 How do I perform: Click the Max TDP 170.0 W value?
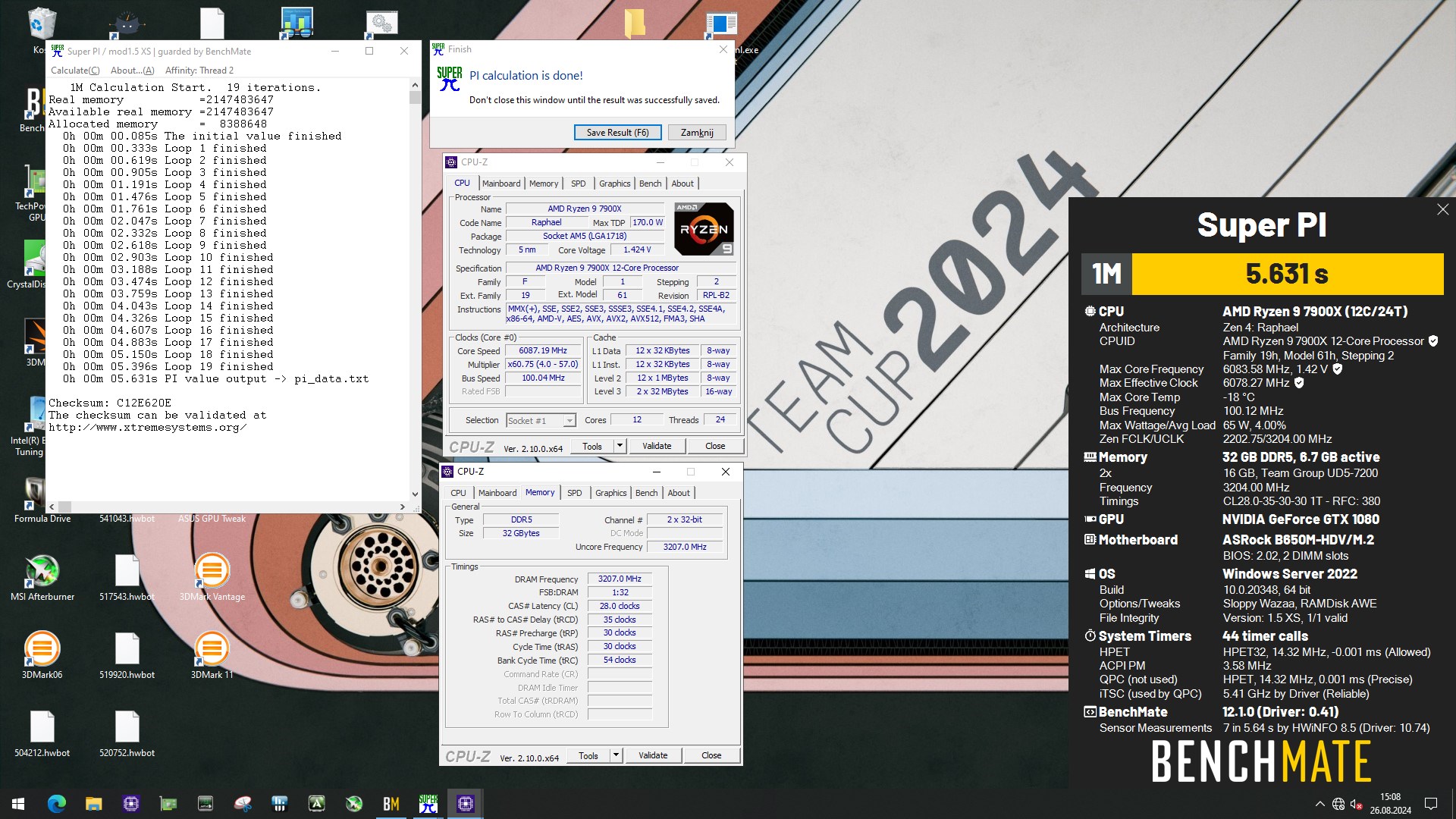click(x=647, y=223)
